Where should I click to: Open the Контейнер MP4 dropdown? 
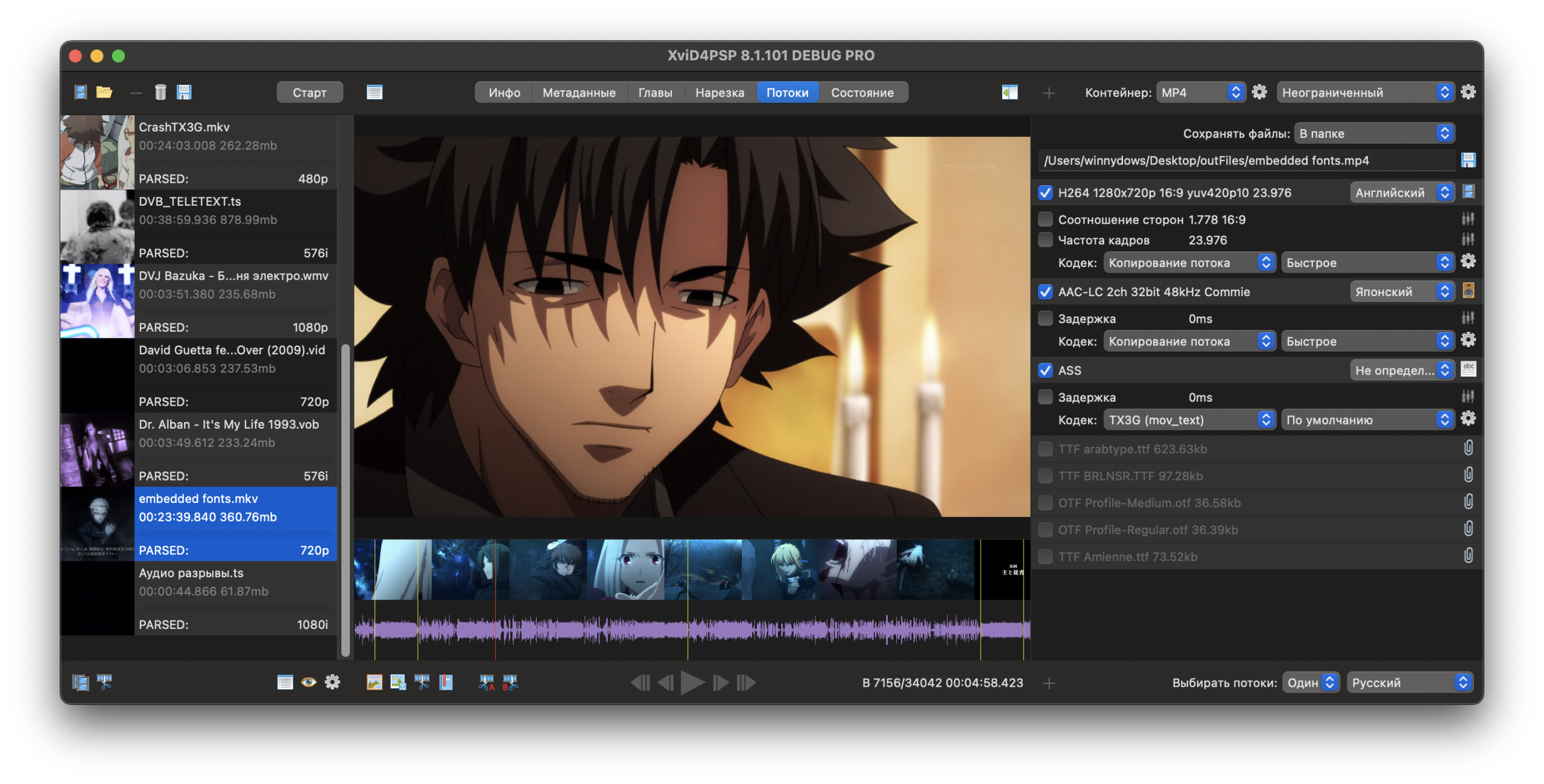click(x=1200, y=92)
